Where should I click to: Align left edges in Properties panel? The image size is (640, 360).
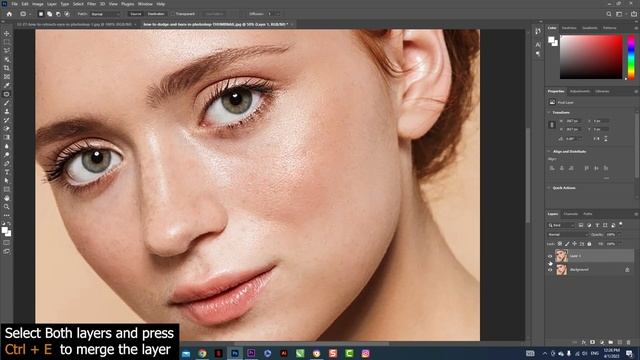tap(552, 168)
